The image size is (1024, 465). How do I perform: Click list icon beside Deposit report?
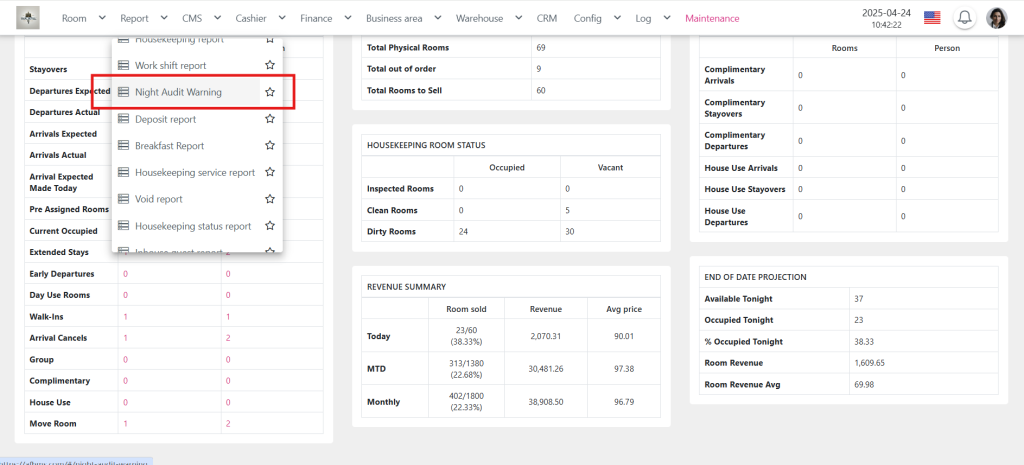tap(124, 119)
